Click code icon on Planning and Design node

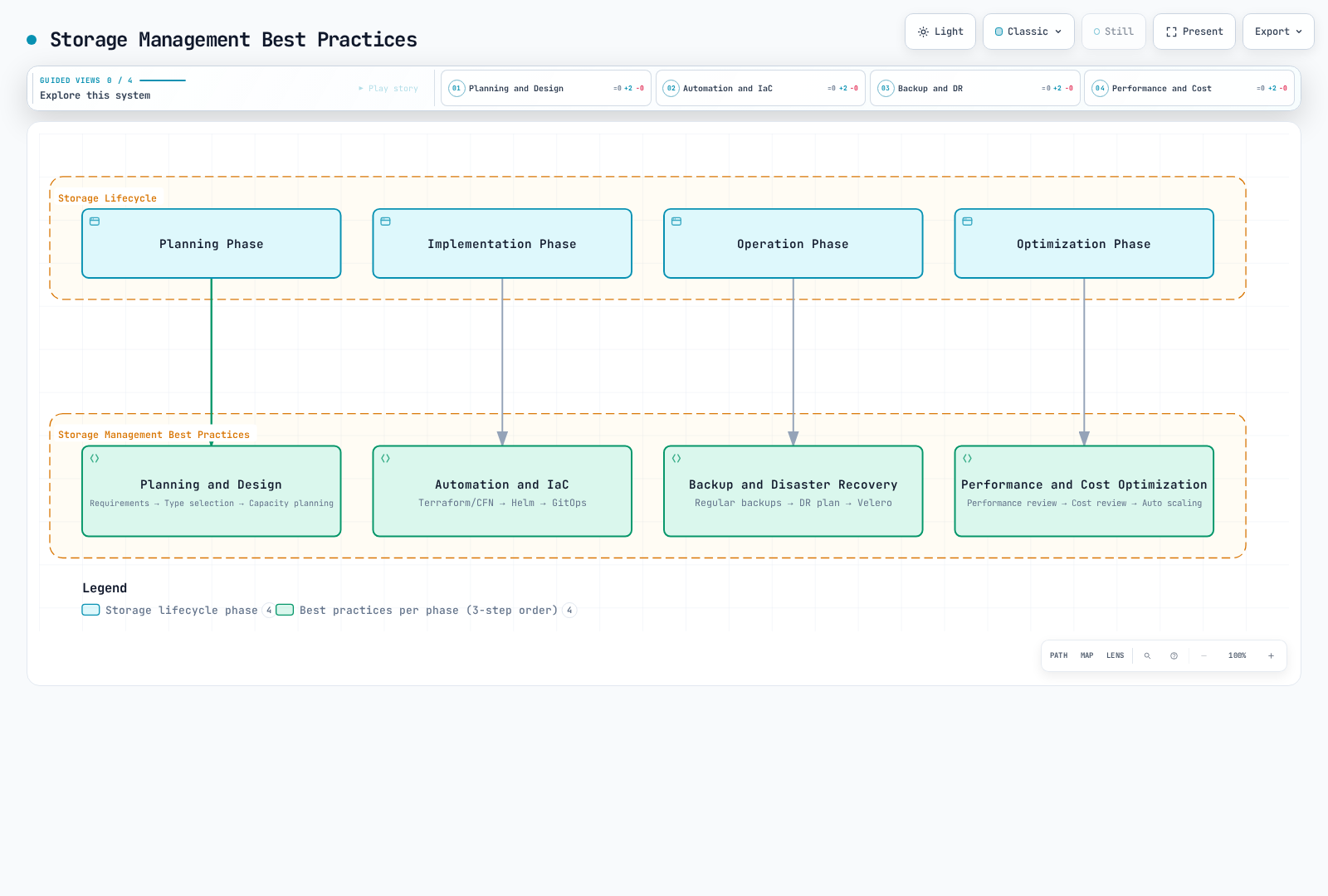95,458
